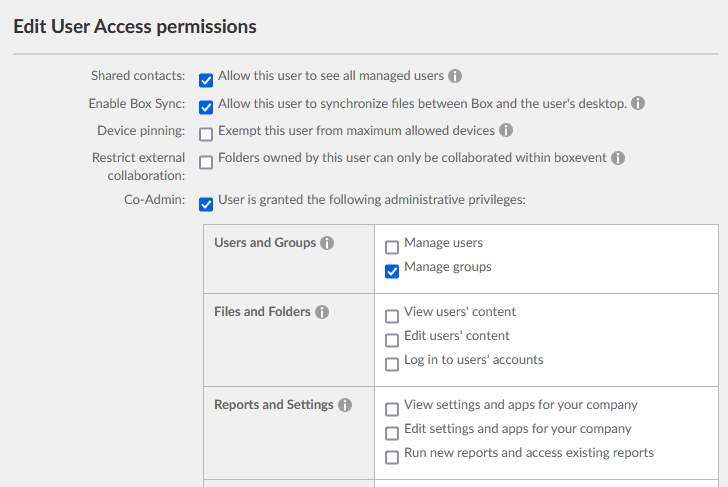Click info icon for external collaboration restriction
This screenshot has width=728, height=487.
pos(618,158)
